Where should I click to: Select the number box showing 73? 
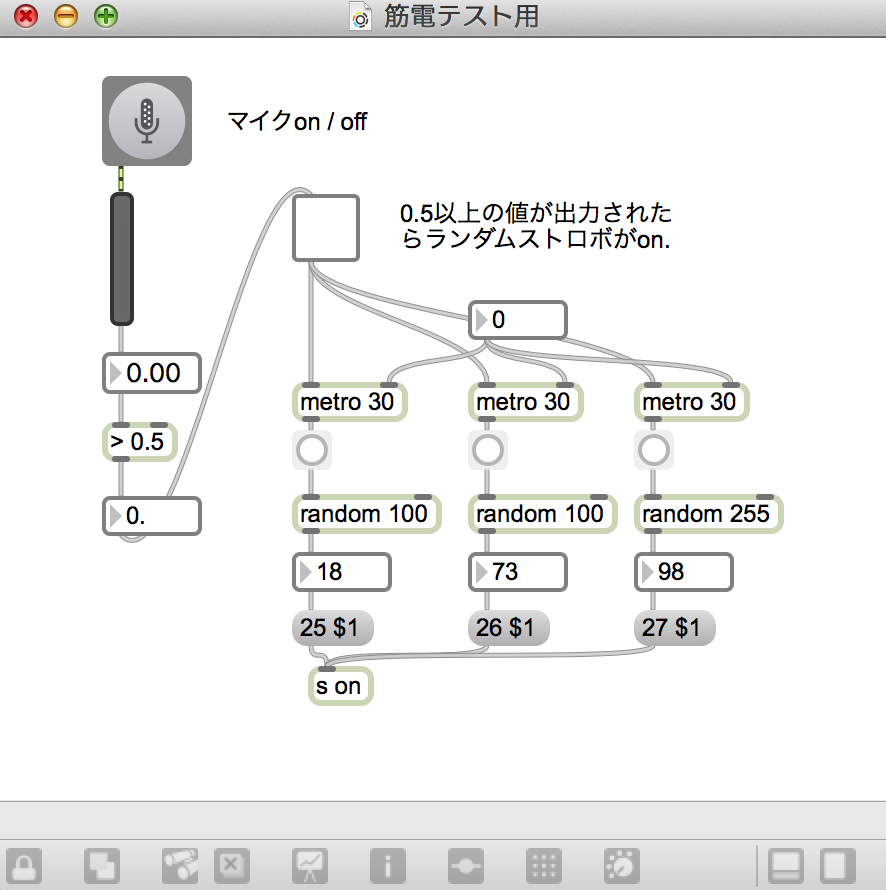pyautogui.click(x=518, y=572)
